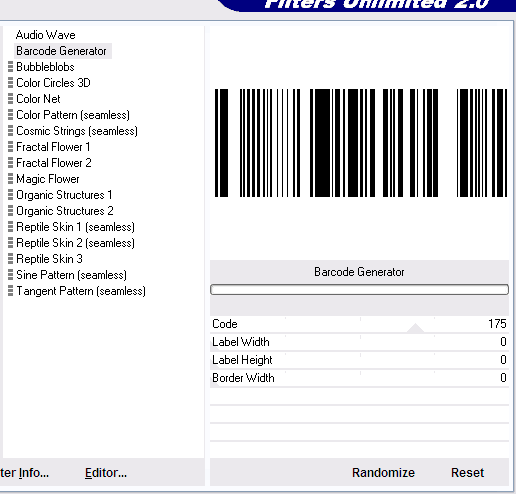Pick Reptile Skin 1 (seamless) filter

[x=76, y=227]
